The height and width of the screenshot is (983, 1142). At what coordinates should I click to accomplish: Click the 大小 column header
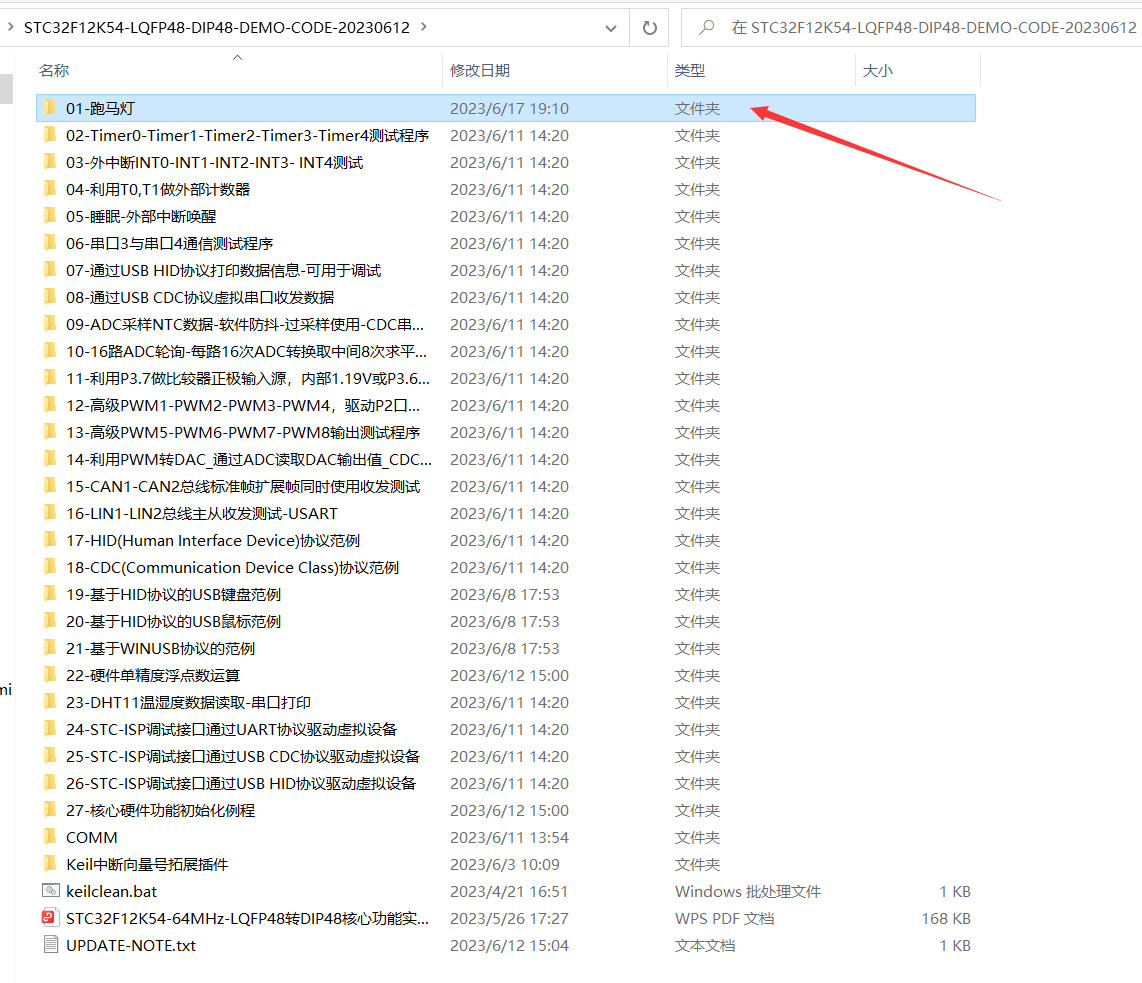pyautogui.click(x=877, y=70)
